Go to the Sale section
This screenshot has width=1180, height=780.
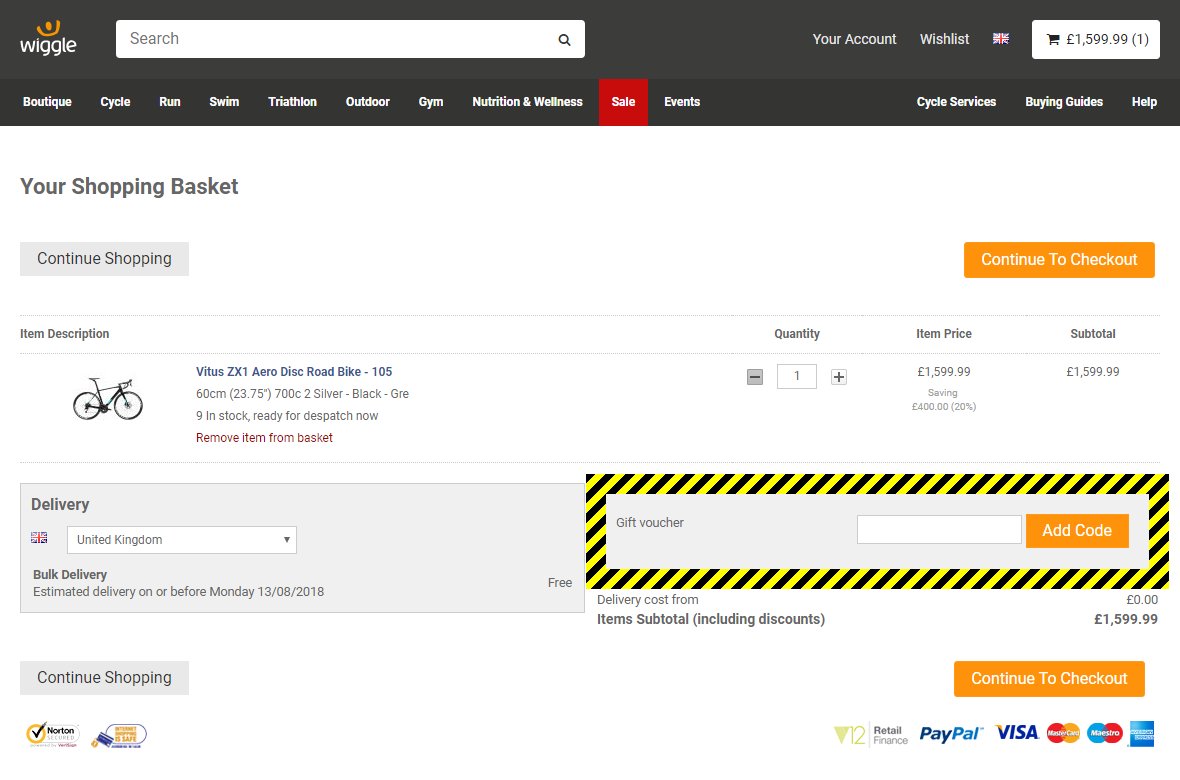coord(623,102)
